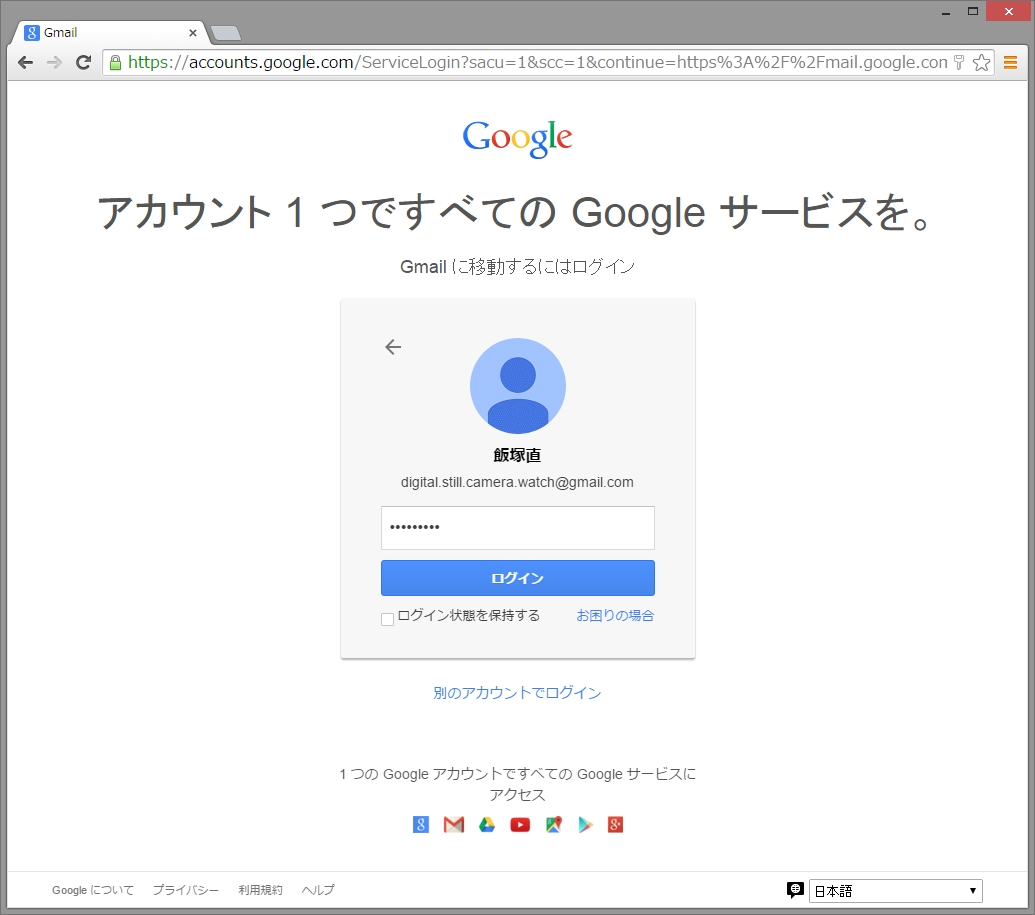Reload the page with the refresh icon
This screenshot has width=1035, height=915.
83,63
